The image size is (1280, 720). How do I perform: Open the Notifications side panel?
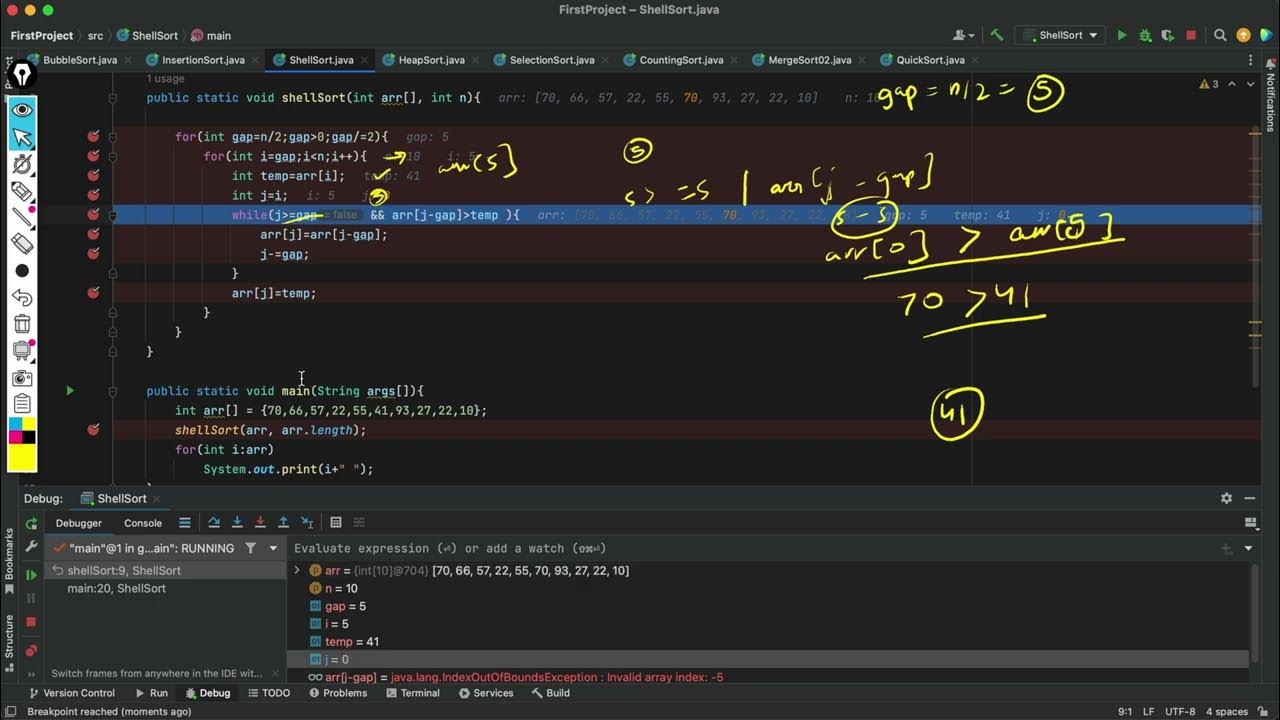[x=1271, y=96]
